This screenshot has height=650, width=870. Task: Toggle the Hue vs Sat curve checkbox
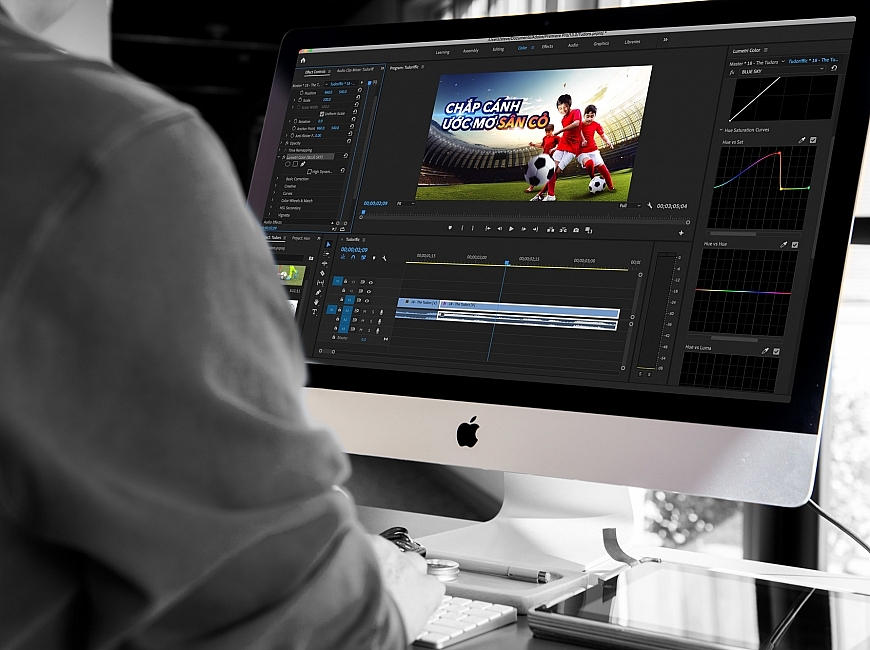click(x=813, y=140)
